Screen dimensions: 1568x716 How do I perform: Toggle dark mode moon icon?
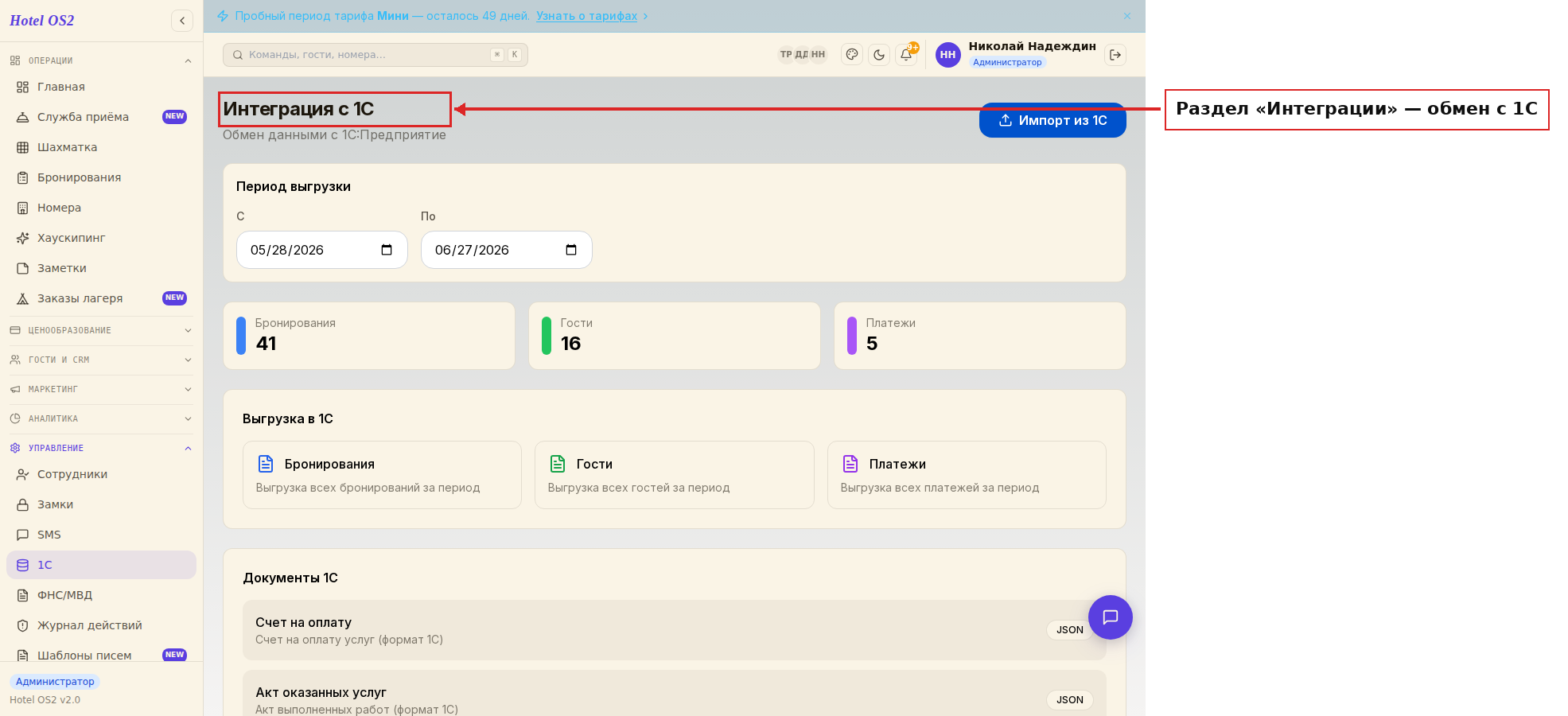pyautogui.click(x=879, y=55)
